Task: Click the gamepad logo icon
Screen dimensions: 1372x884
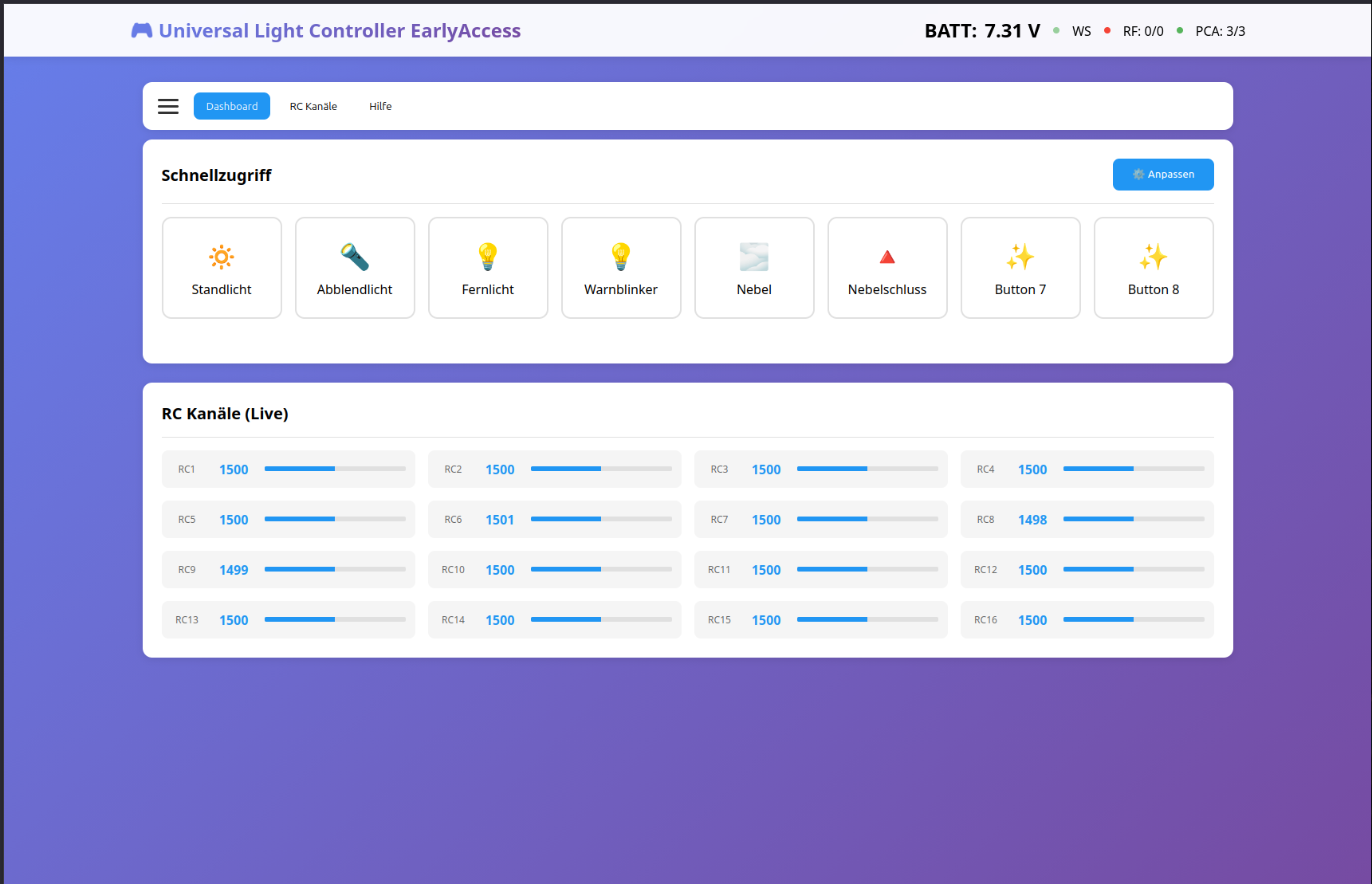Action: point(142,31)
